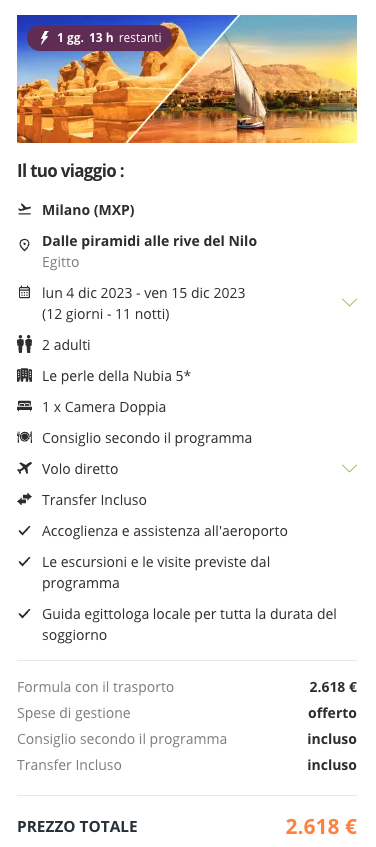Click the lightning bolt icon in the time-remaining badge
Screen dimensions: 376x847
[x=45, y=38]
